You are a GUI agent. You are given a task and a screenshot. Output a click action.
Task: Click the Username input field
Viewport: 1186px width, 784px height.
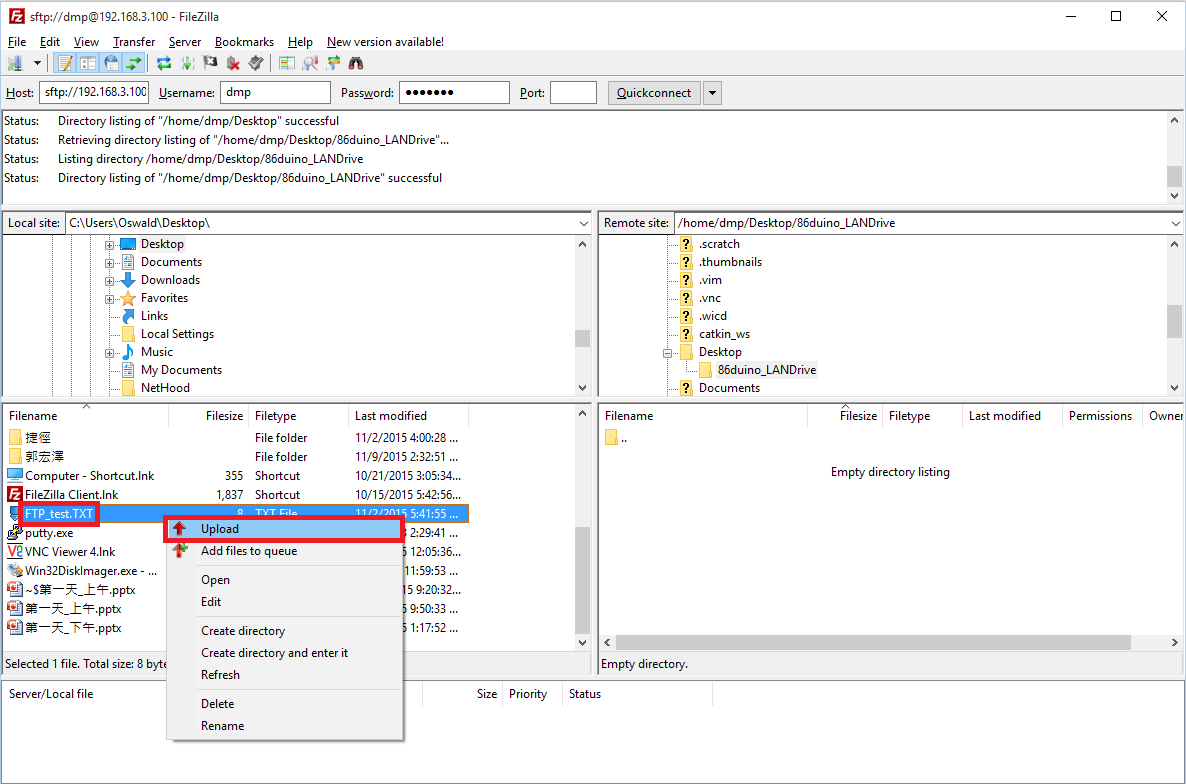tap(275, 92)
